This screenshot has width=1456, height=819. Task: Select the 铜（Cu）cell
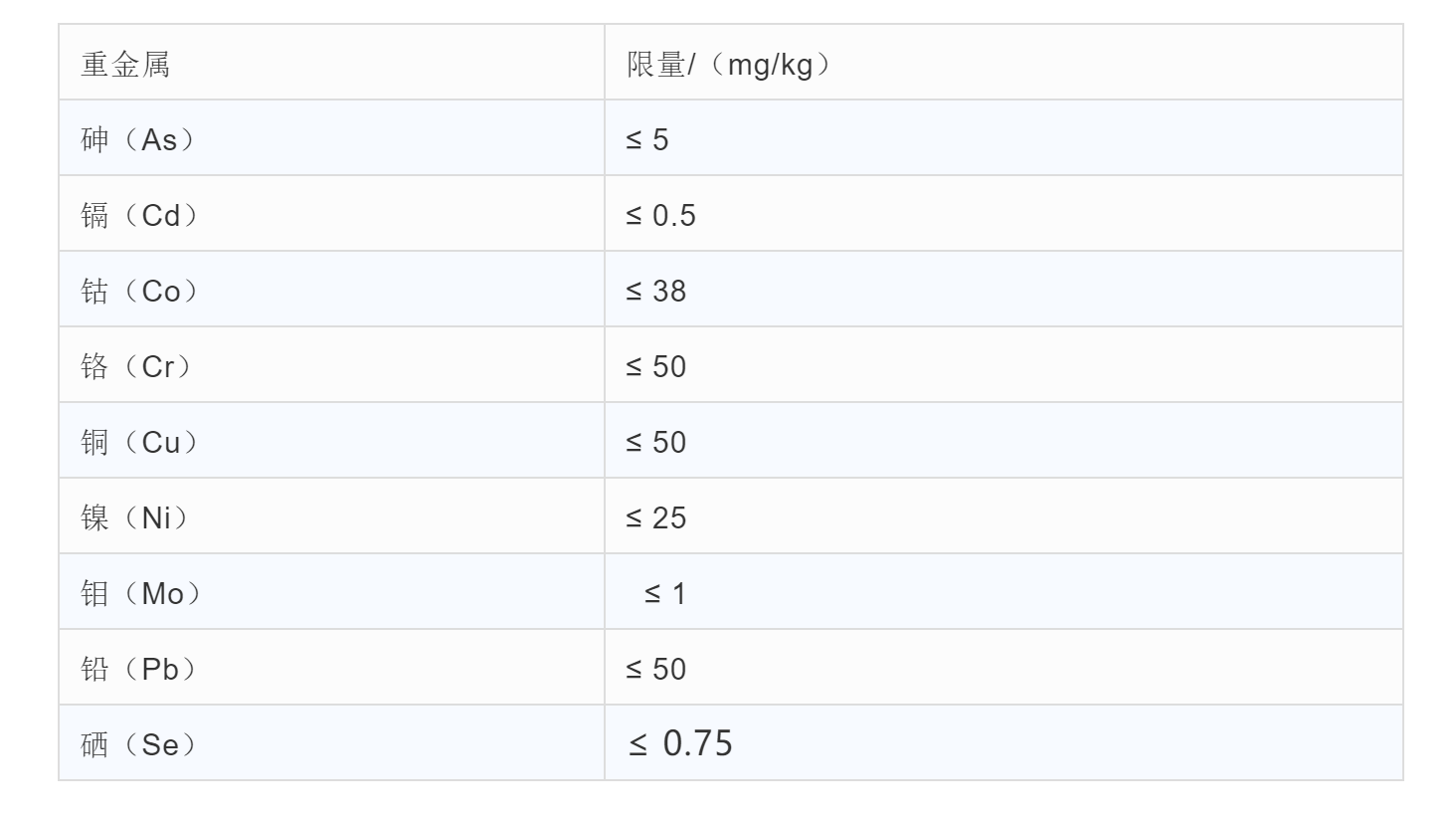tap(139, 443)
